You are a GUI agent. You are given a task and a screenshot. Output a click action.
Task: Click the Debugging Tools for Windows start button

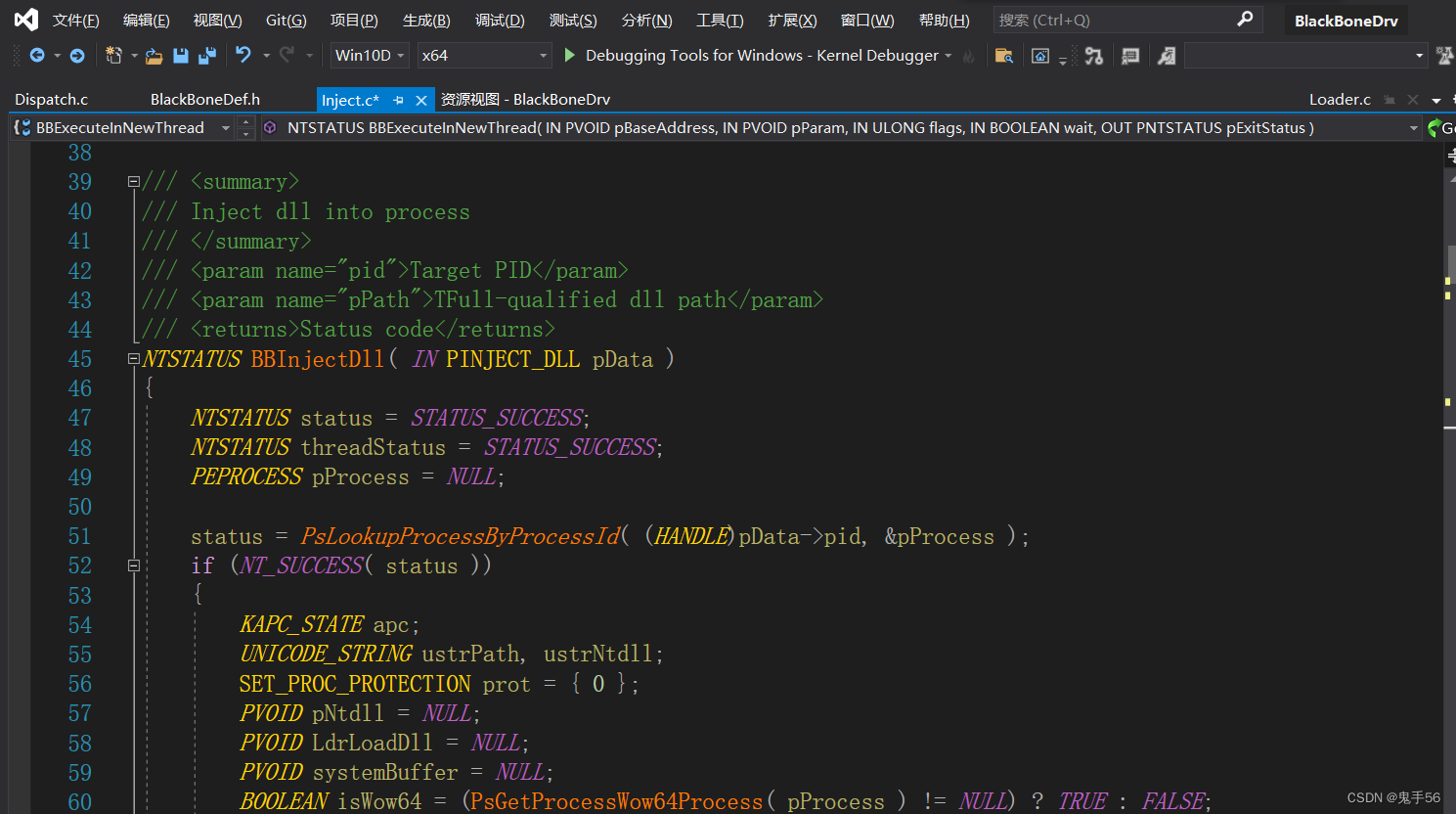(750, 56)
